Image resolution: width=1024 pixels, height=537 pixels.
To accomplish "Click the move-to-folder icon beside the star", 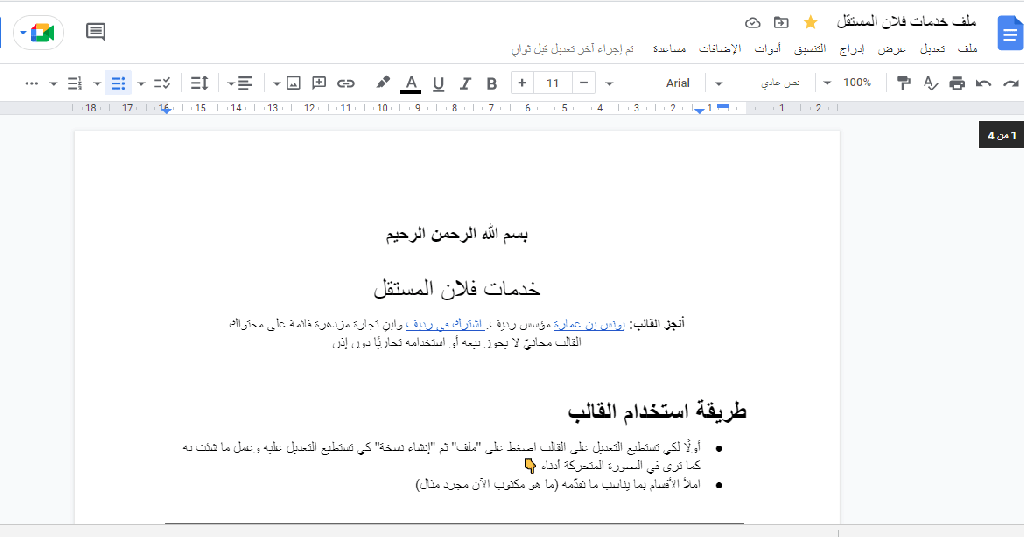I will [x=781, y=22].
